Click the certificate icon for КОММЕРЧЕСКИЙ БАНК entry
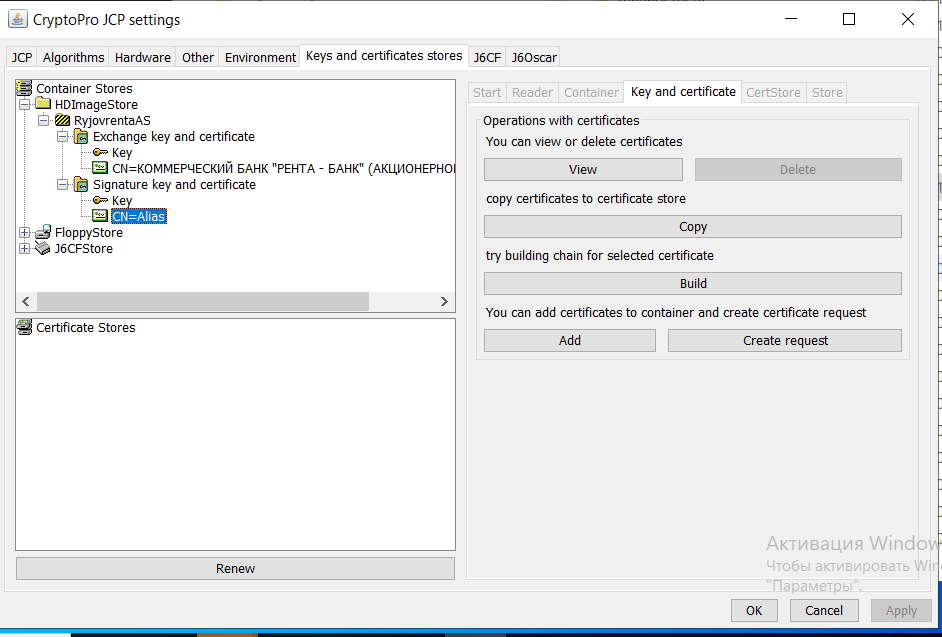 click(x=100, y=168)
